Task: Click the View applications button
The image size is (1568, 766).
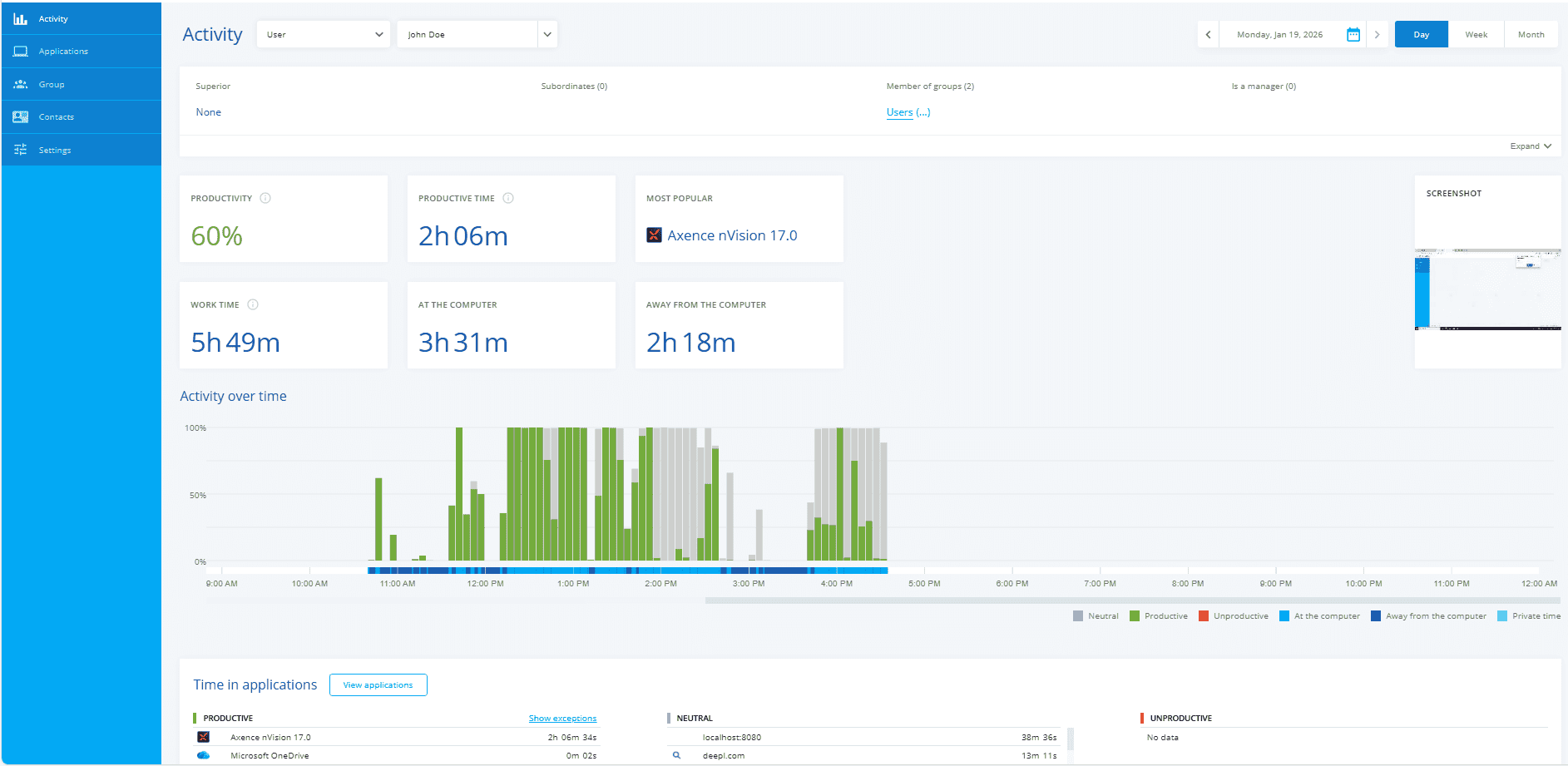Action: click(378, 685)
